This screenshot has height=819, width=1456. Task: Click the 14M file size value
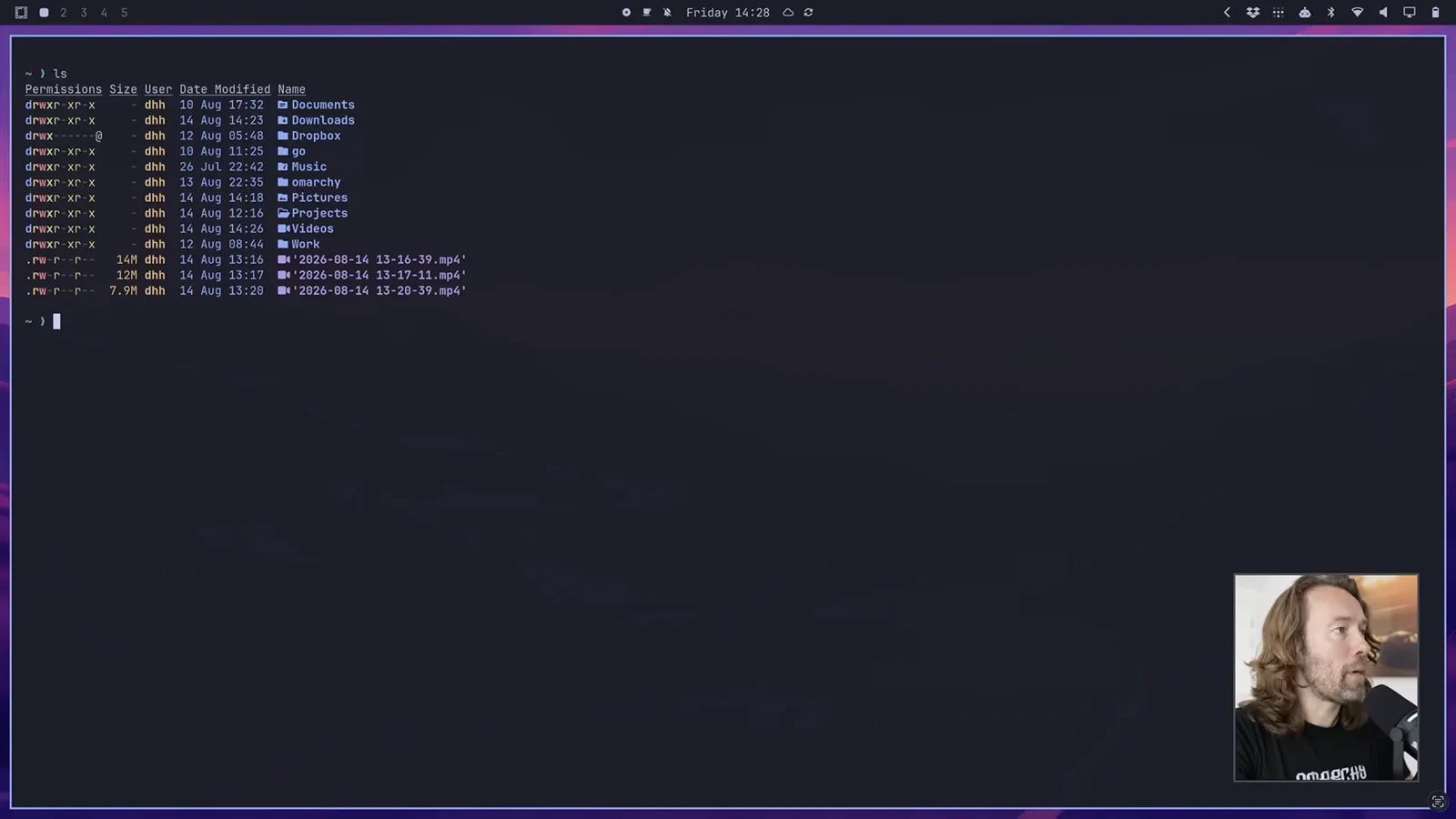(126, 259)
